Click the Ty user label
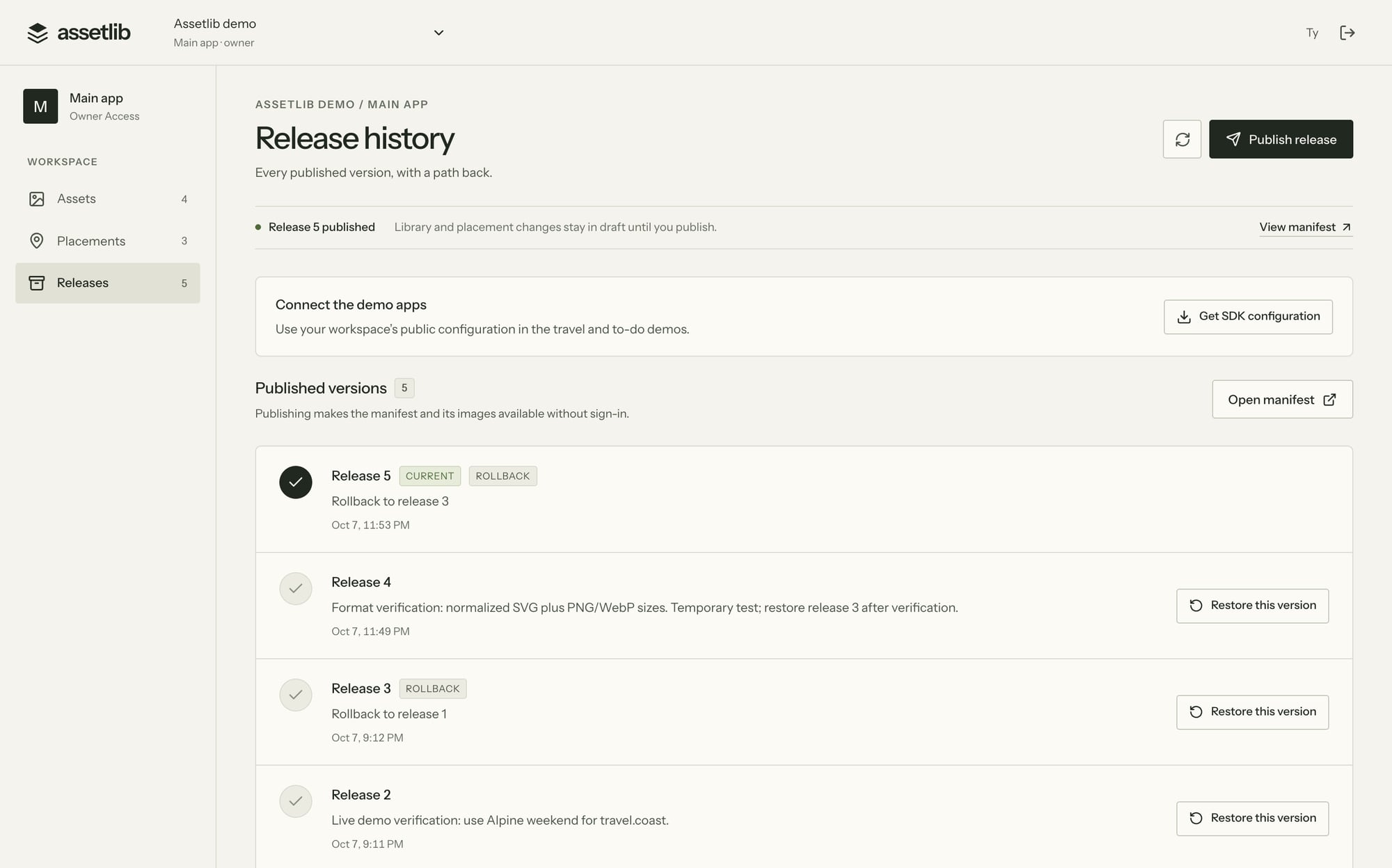The image size is (1392, 868). click(x=1312, y=33)
